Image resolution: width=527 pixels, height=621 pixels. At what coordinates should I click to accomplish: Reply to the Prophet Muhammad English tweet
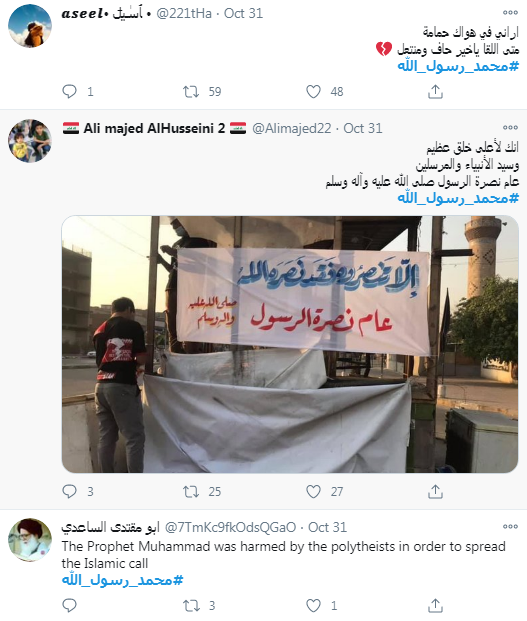click(x=70, y=605)
